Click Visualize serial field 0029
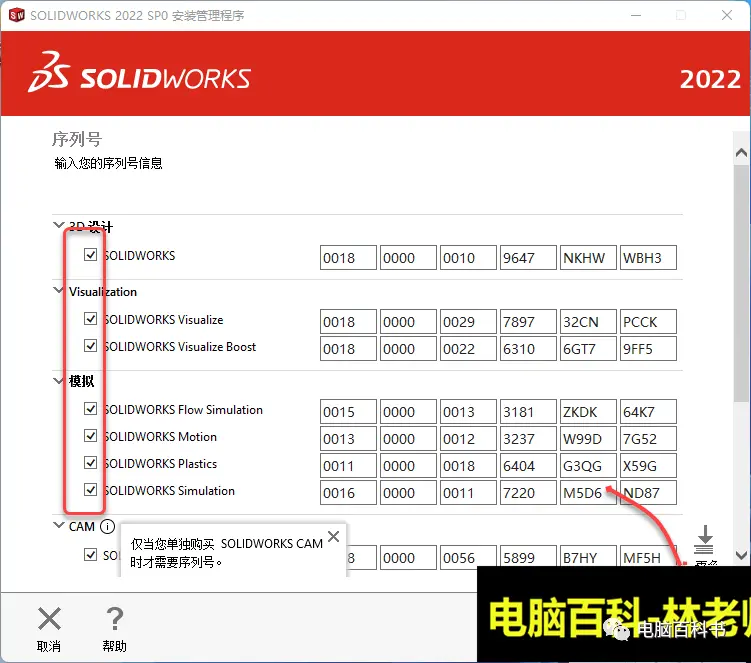The image size is (751, 663). point(468,321)
